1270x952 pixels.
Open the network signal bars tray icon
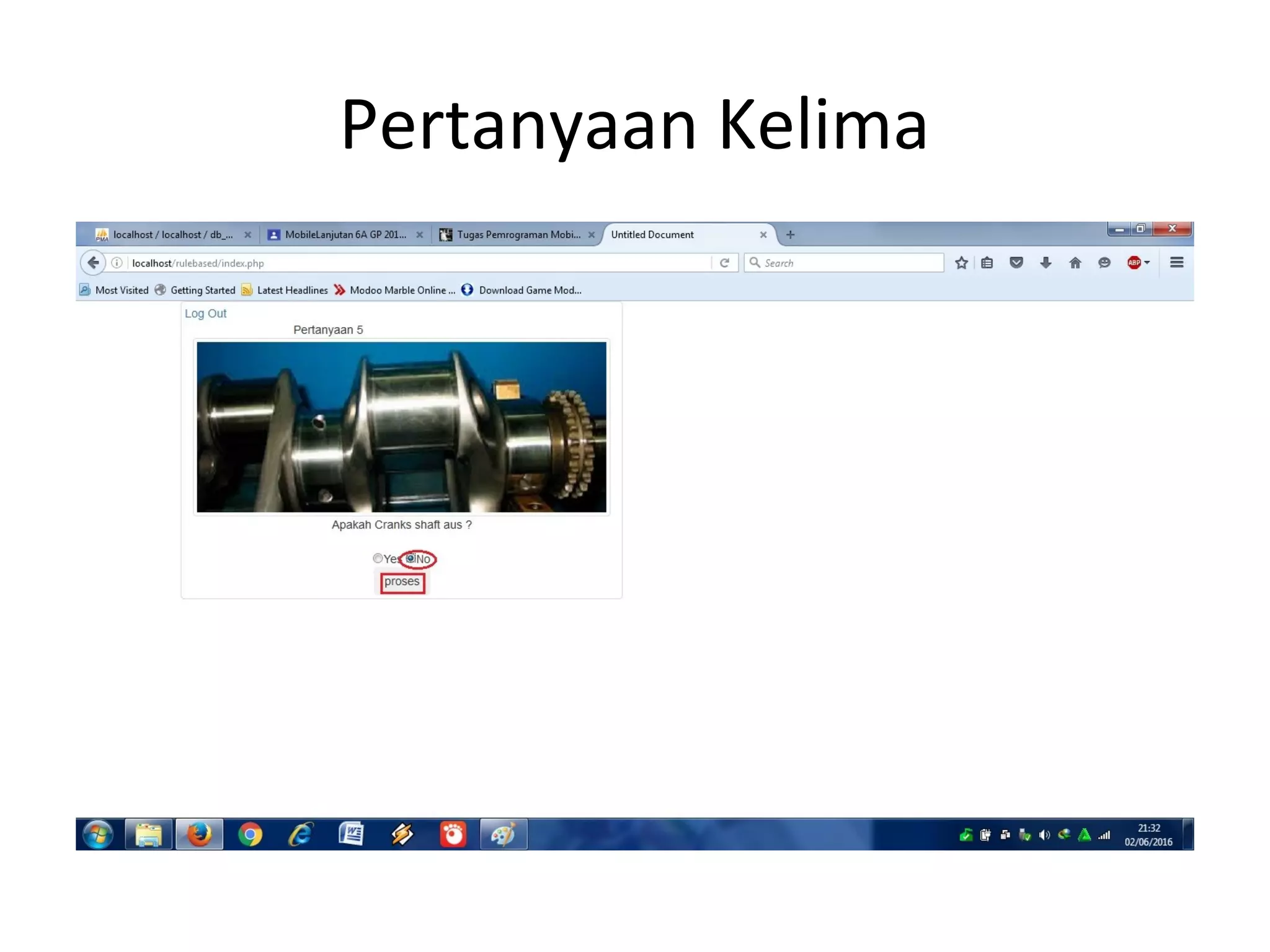coord(1104,835)
